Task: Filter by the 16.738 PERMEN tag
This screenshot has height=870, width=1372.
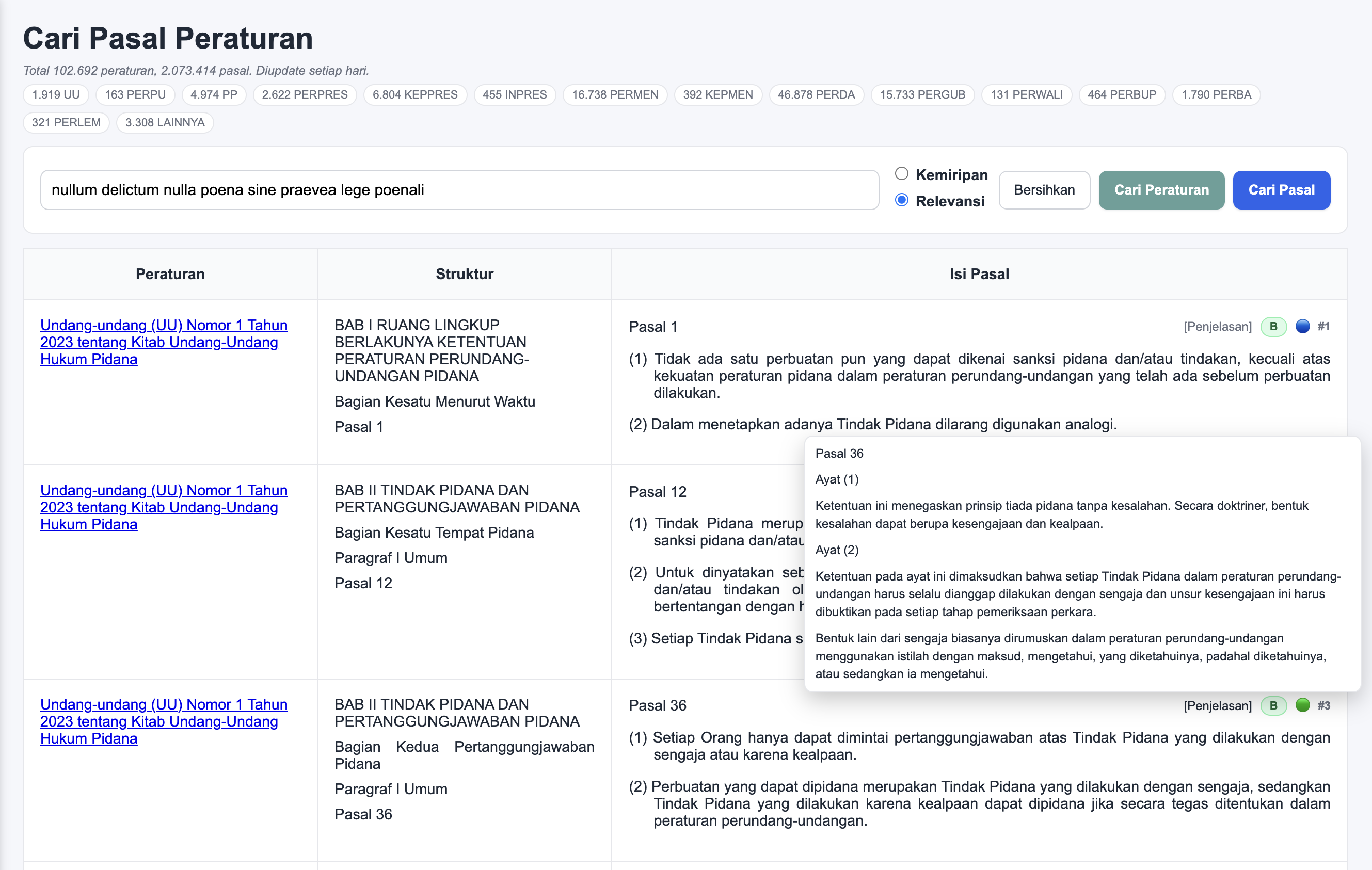Action: pyautogui.click(x=615, y=94)
